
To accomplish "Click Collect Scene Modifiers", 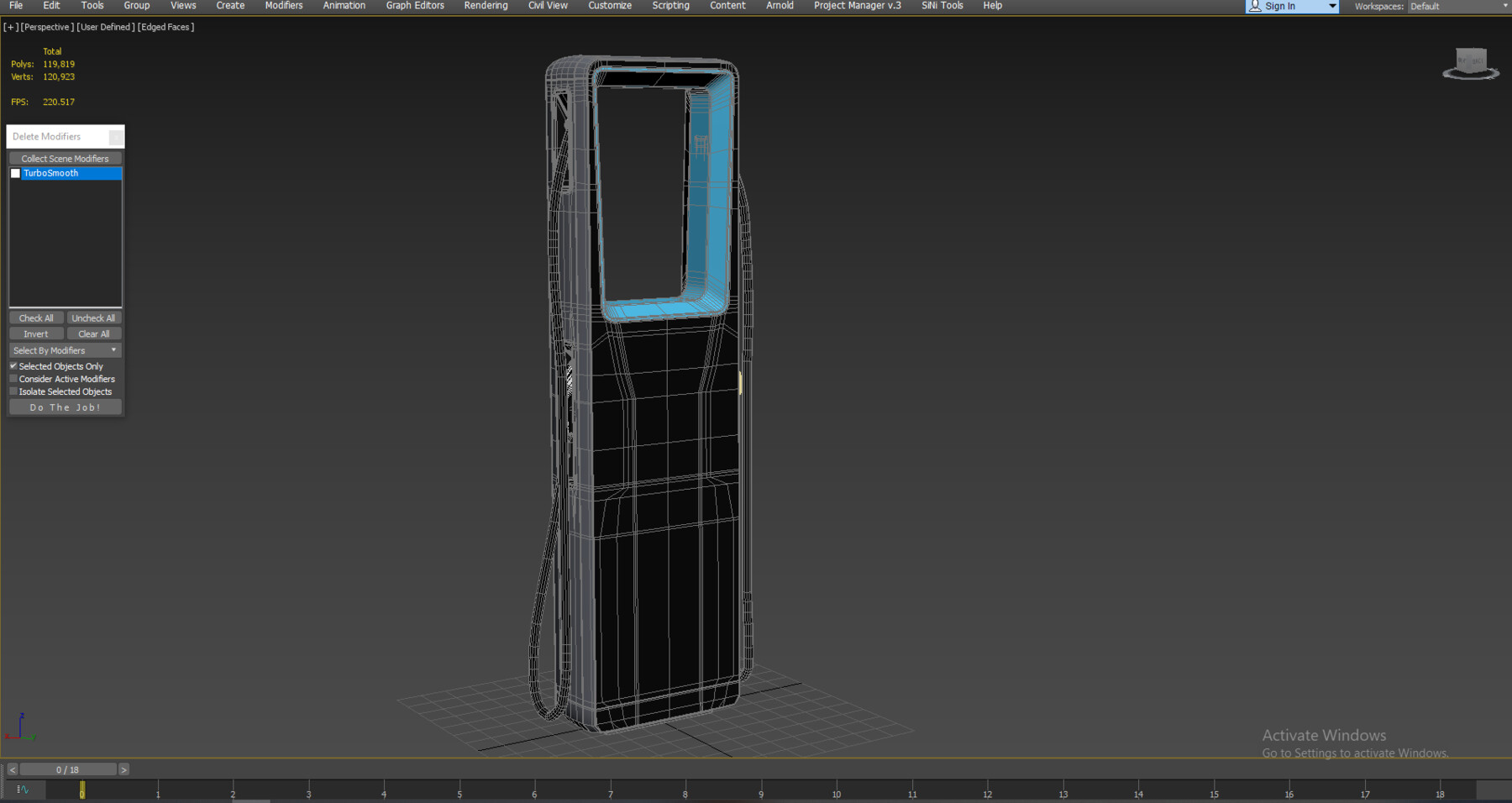I will tap(65, 158).
